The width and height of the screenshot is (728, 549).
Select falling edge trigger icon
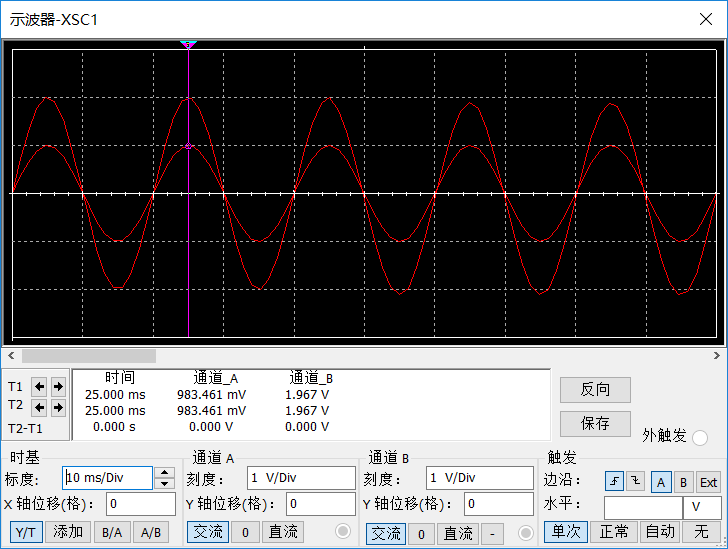point(635,482)
